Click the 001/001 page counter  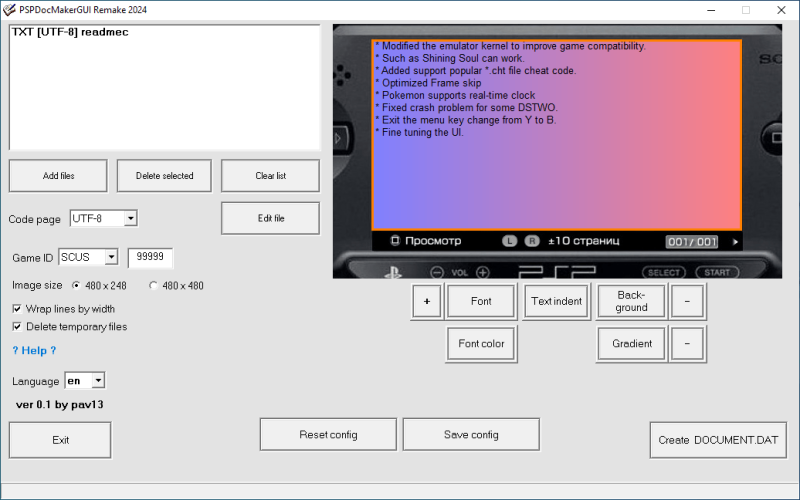click(692, 242)
